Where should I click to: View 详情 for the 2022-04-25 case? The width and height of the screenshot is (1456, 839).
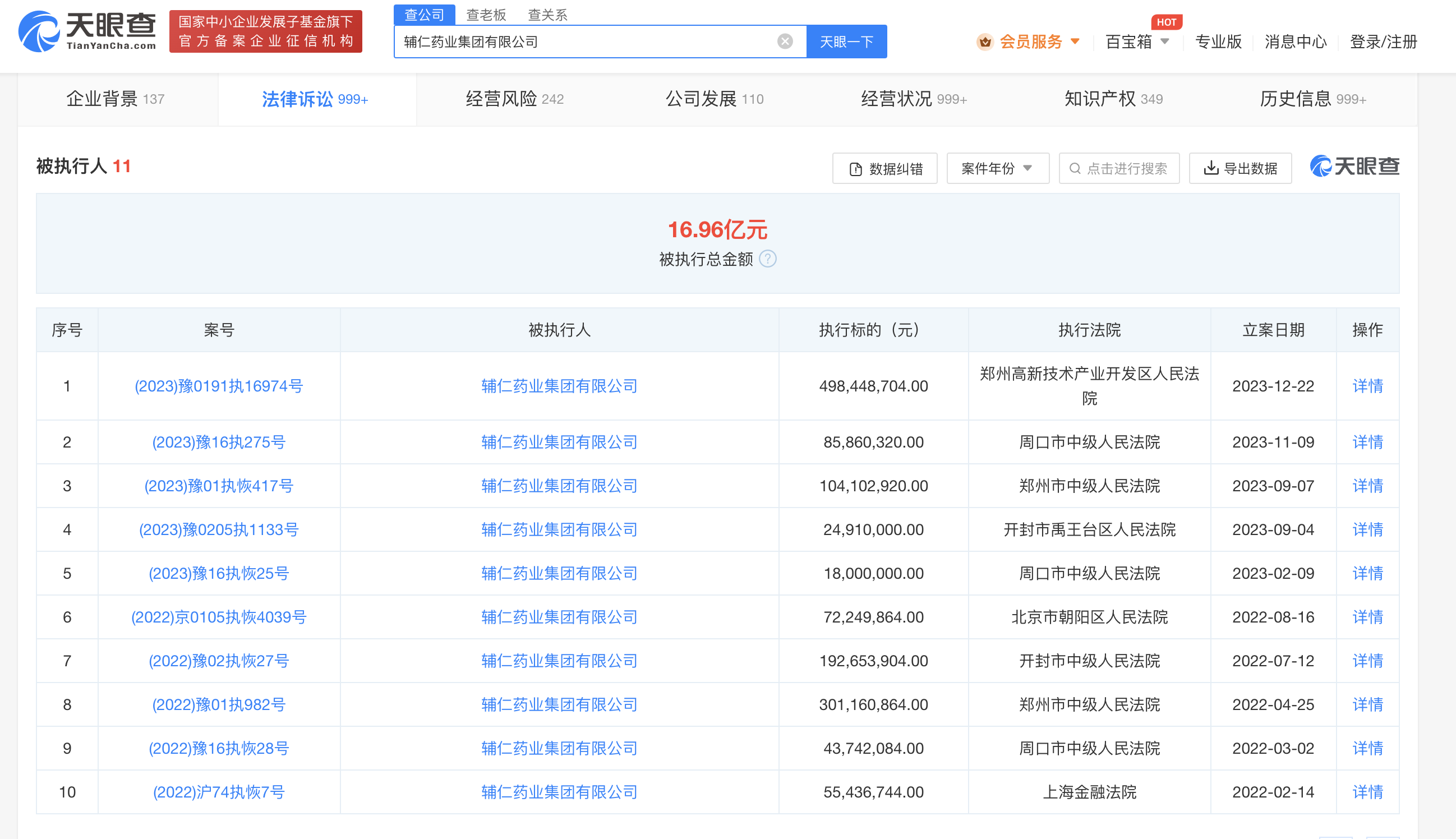1368,705
